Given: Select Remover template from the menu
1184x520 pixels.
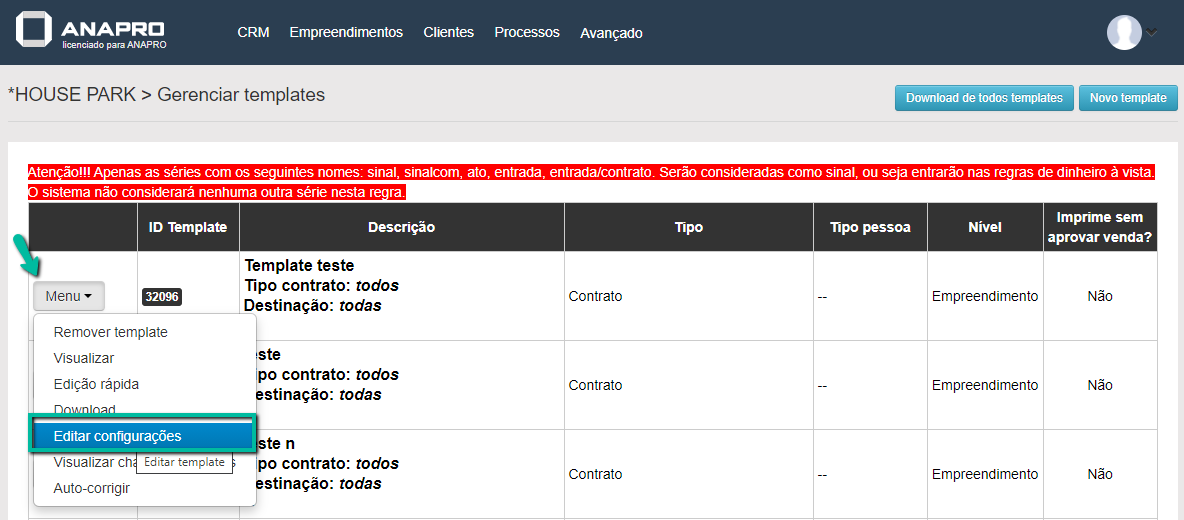Looking at the screenshot, I should 110,332.
